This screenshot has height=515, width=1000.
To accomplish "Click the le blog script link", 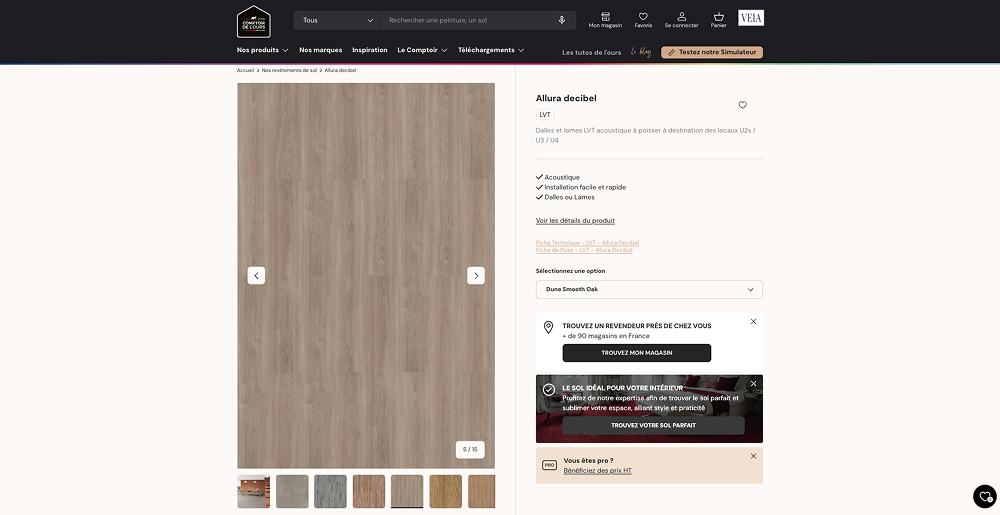I will (x=641, y=52).
